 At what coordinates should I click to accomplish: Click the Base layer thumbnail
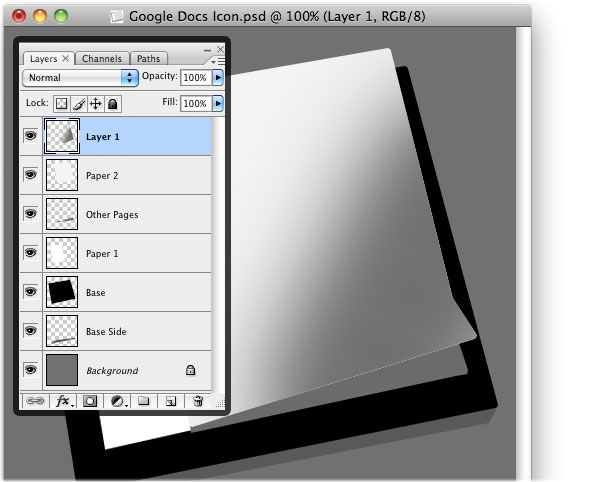[62, 292]
